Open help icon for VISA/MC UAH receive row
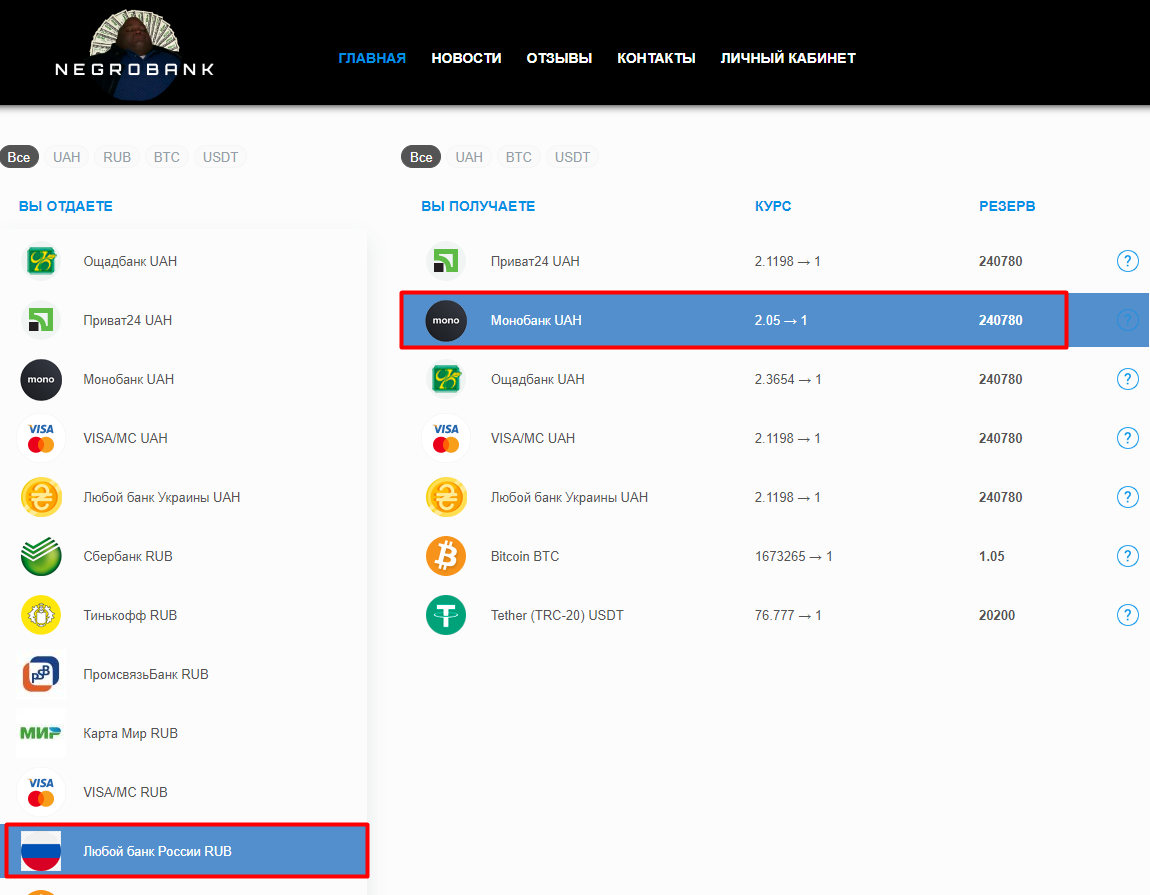Image resolution: width=1150 pixels, height=895 pixels. coord(1127,438)
